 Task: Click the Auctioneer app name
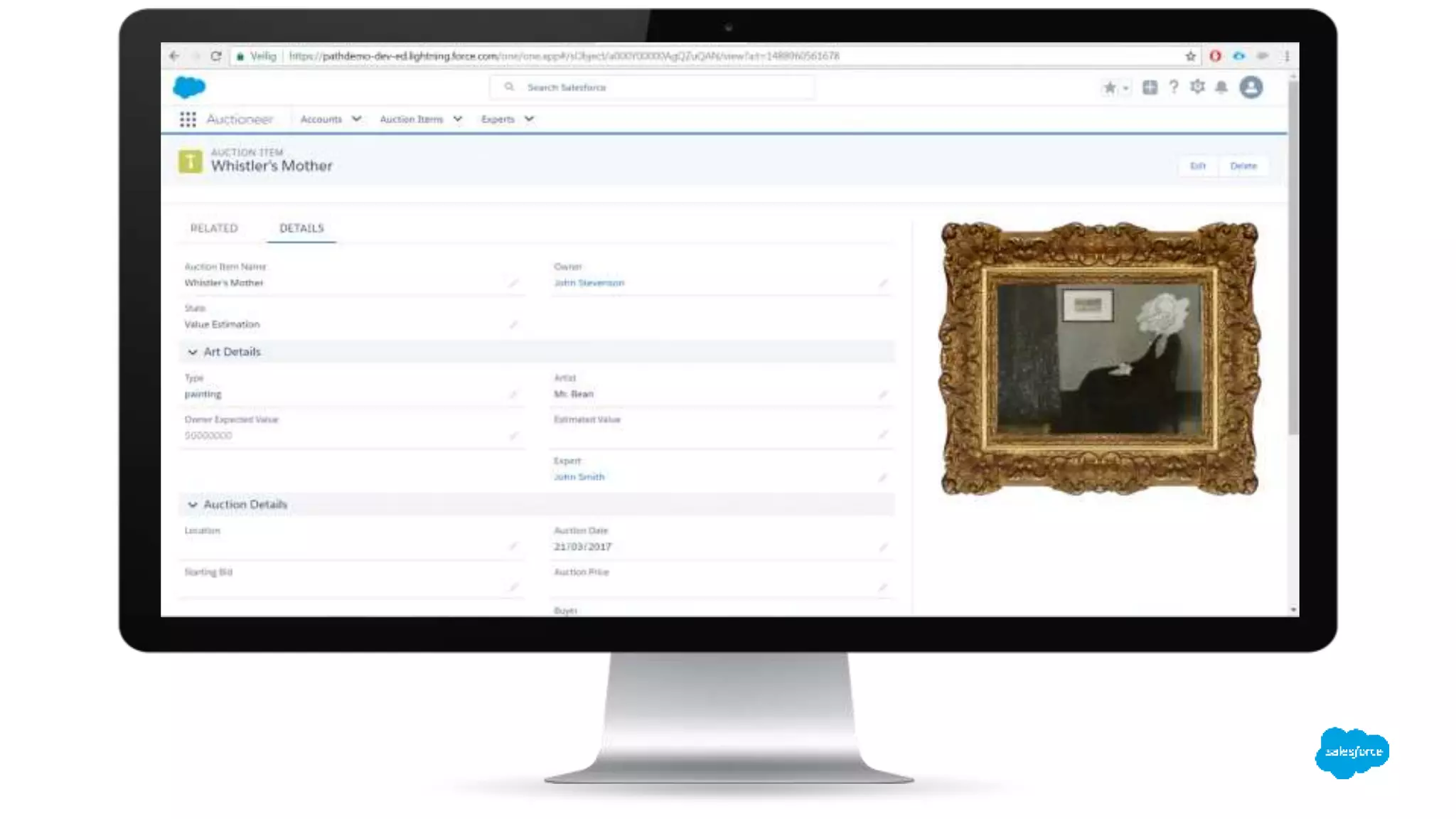(x=240, y=119)
